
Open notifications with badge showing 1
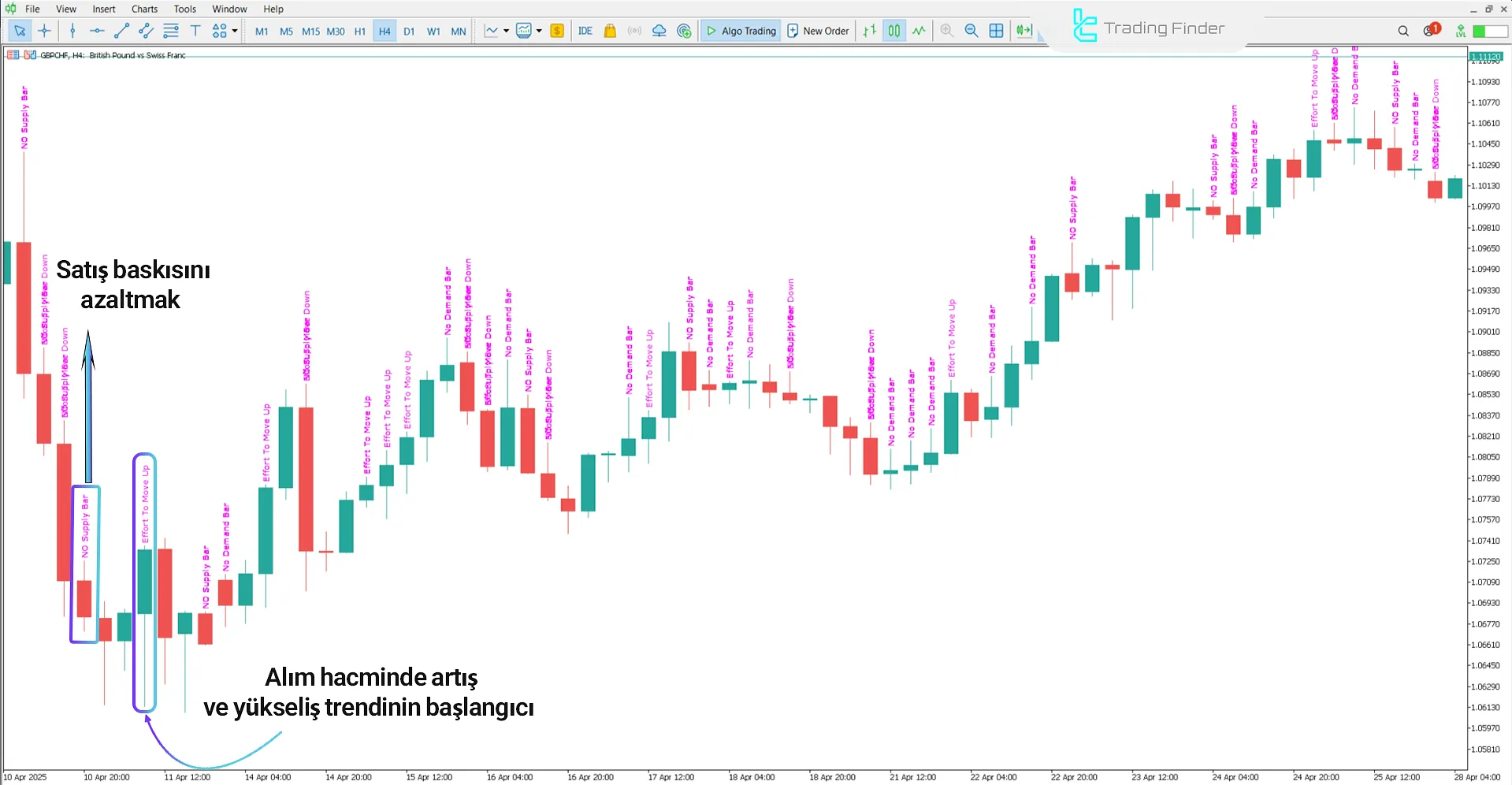tap(1428, 31)
